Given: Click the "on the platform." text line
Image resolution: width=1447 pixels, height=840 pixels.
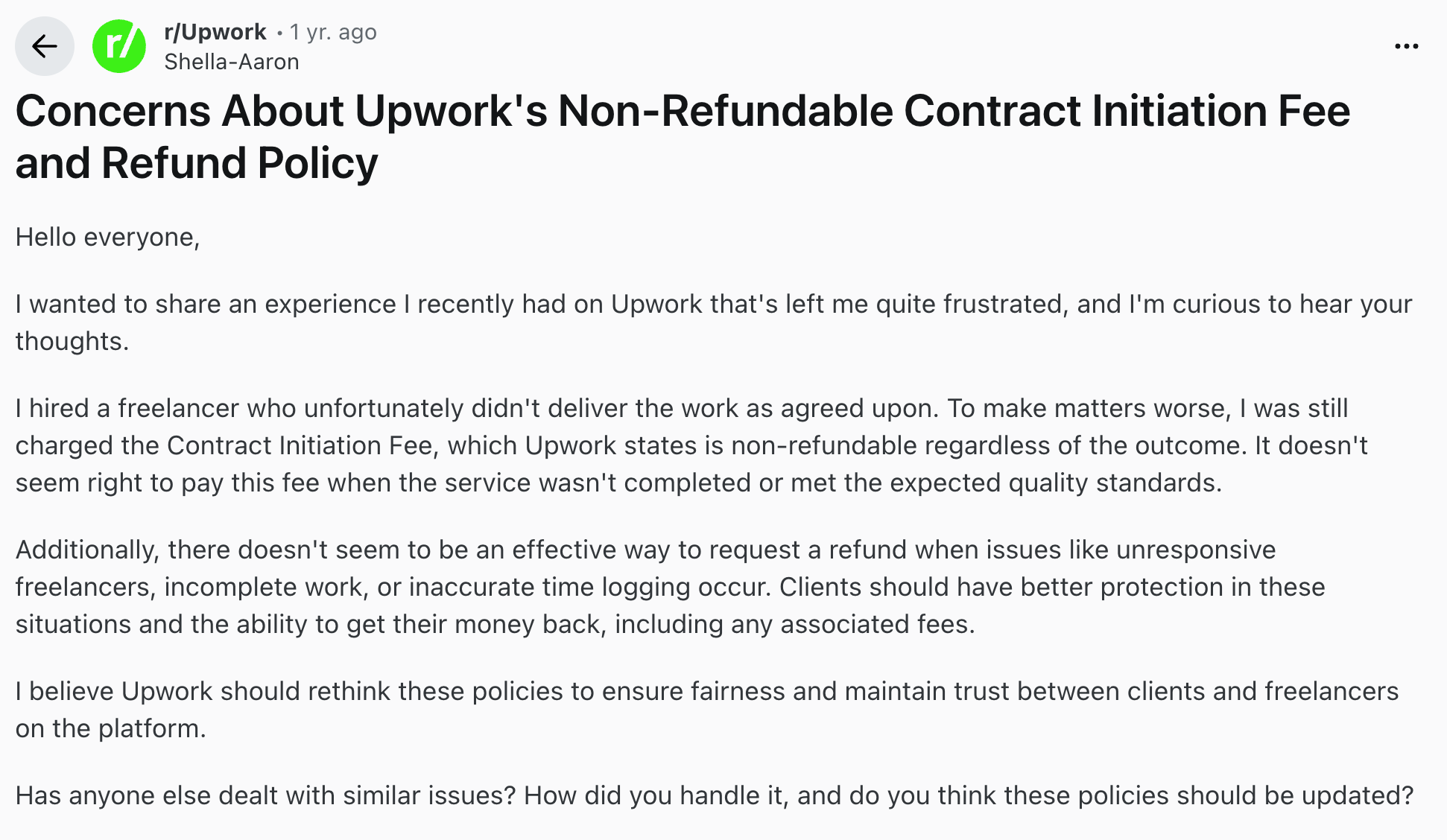Looking at the screenshot, I should pos(110,728).
